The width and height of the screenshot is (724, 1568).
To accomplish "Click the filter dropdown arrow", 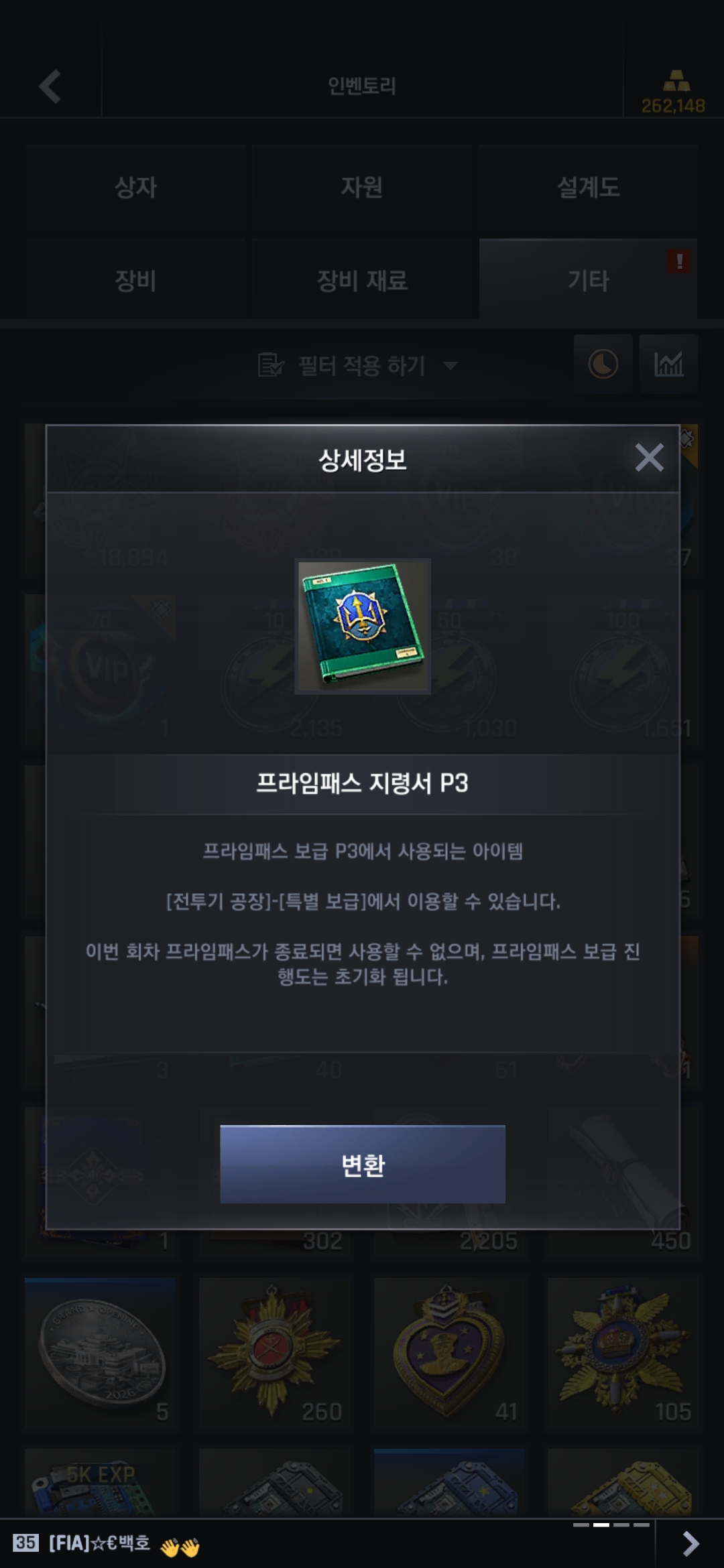I will point(450,365).
